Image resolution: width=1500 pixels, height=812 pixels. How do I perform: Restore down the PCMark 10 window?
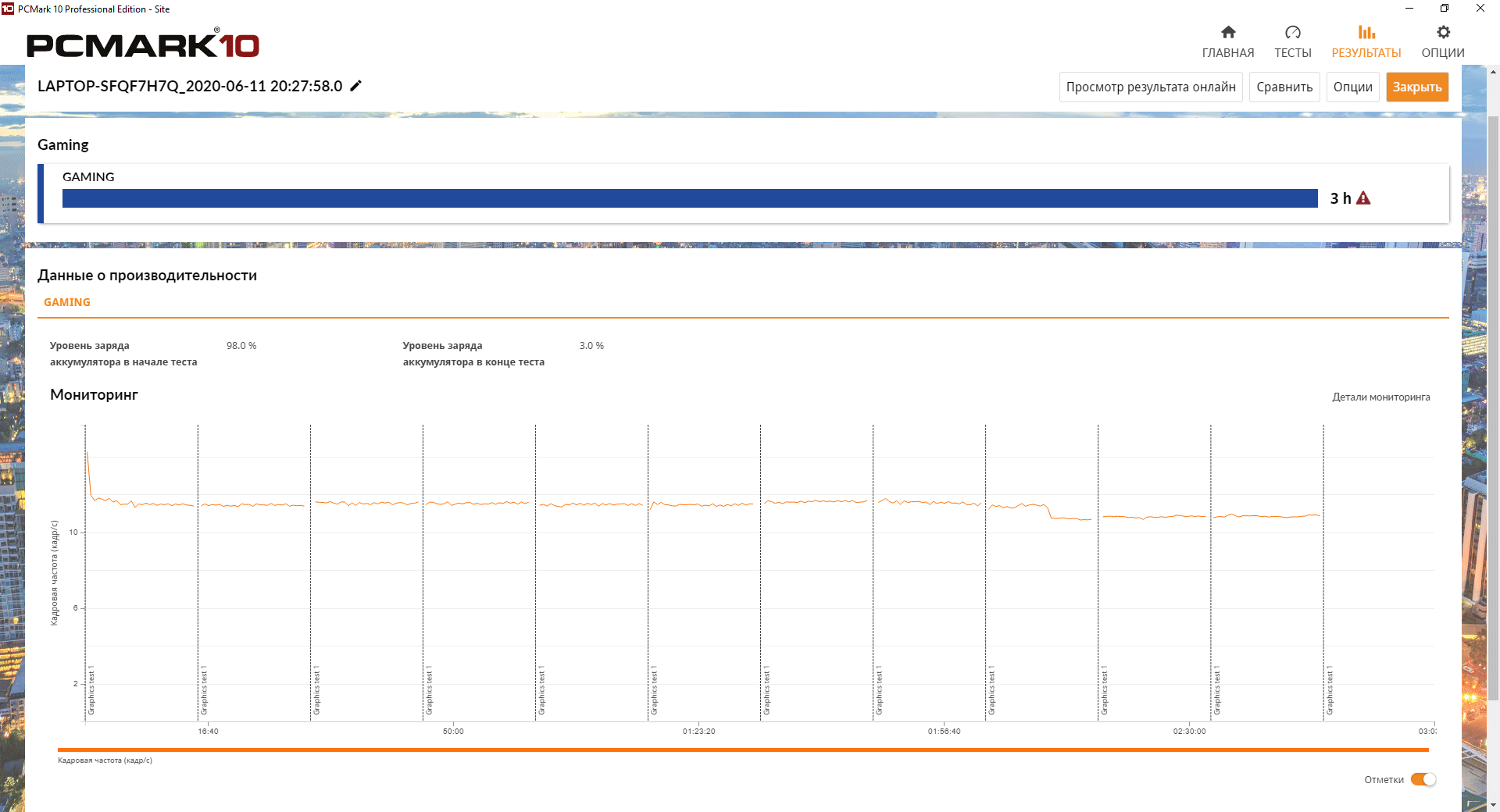pos(1445,9)
